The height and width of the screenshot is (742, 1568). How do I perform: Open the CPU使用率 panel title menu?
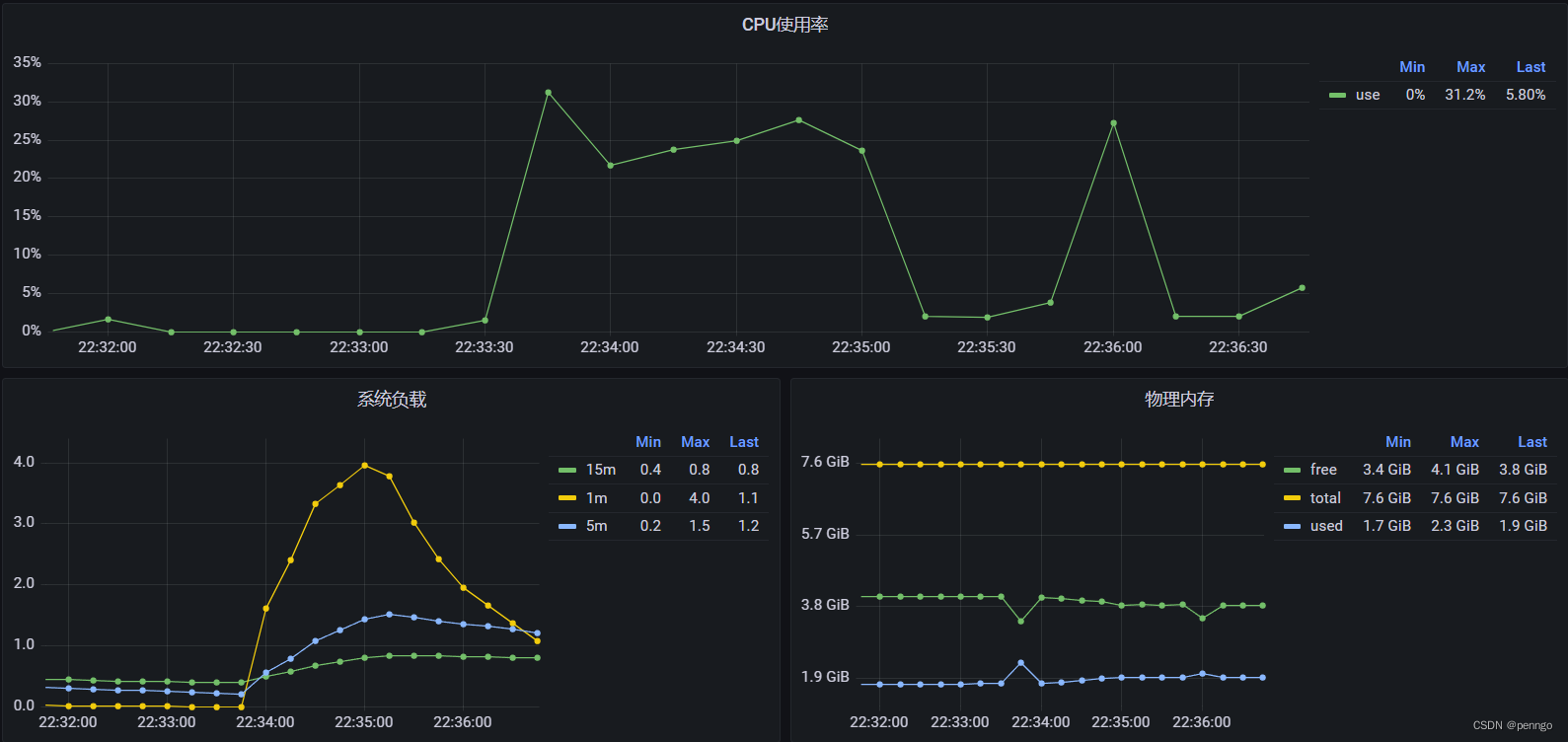point(784,25)
